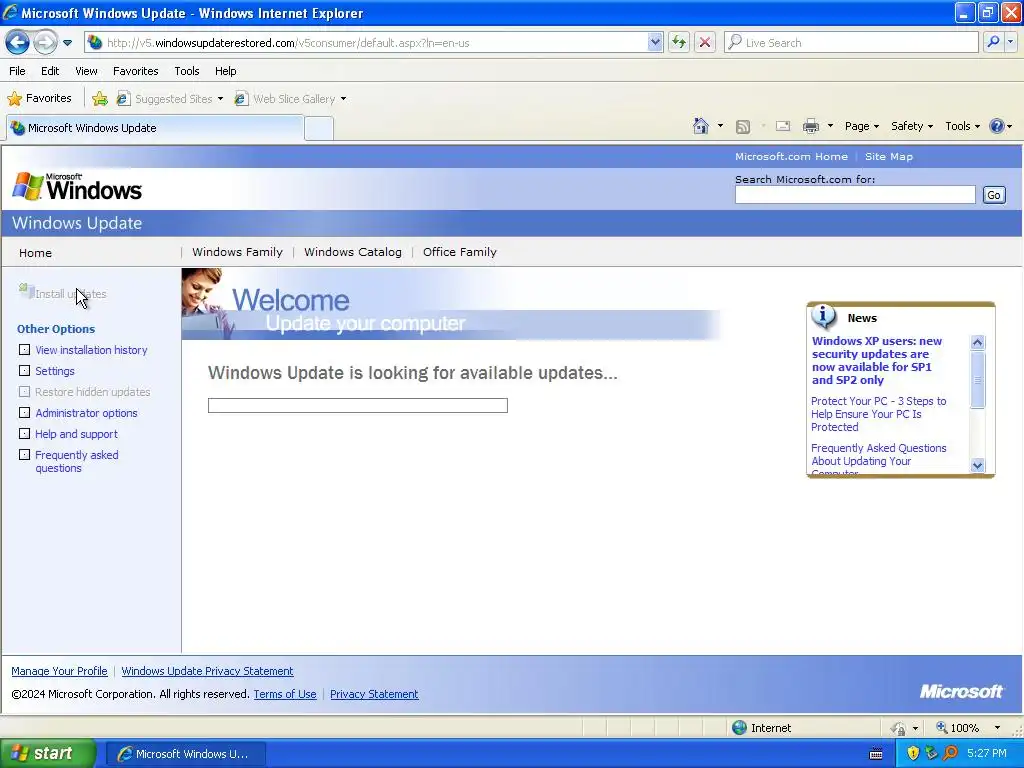Open Protect Your PC 3 Steps link

tap(878, 414)
